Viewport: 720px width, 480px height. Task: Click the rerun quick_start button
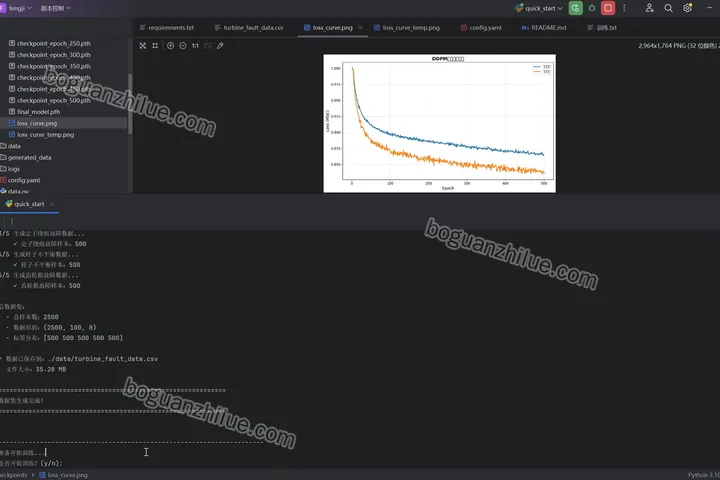click(575, 8)
